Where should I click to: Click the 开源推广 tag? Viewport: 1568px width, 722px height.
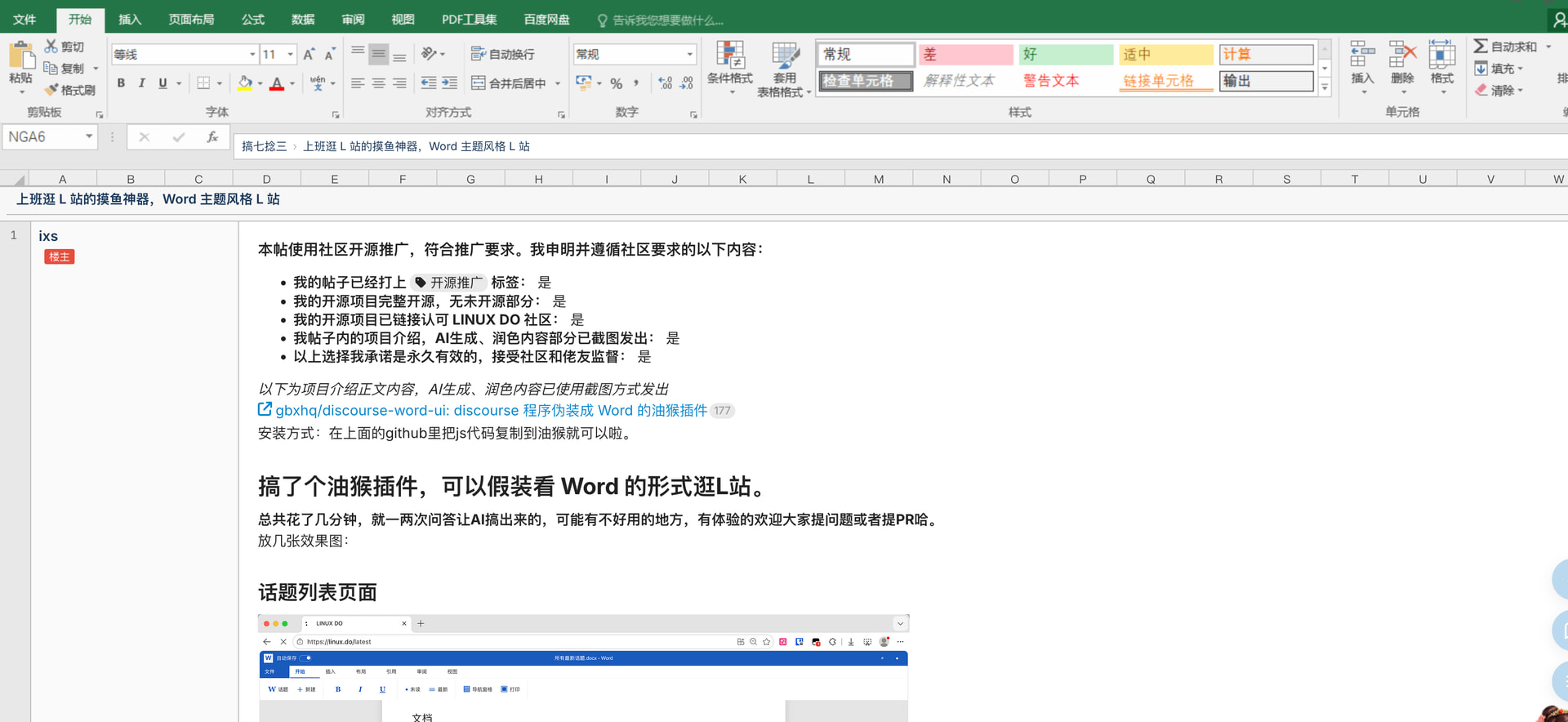coord(449,283)
